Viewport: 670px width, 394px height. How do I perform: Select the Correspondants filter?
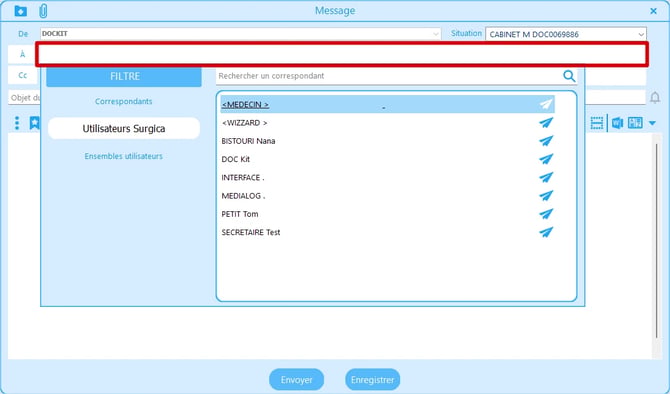click(123, 101)
